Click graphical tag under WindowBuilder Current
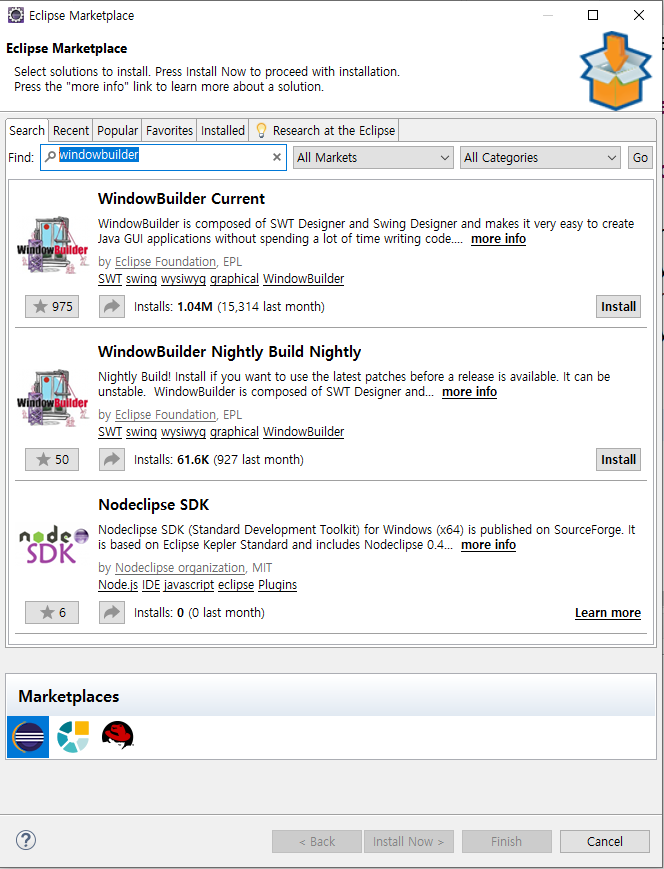The width and height of the screenshot is (664, 869). [x=234, y=279]
